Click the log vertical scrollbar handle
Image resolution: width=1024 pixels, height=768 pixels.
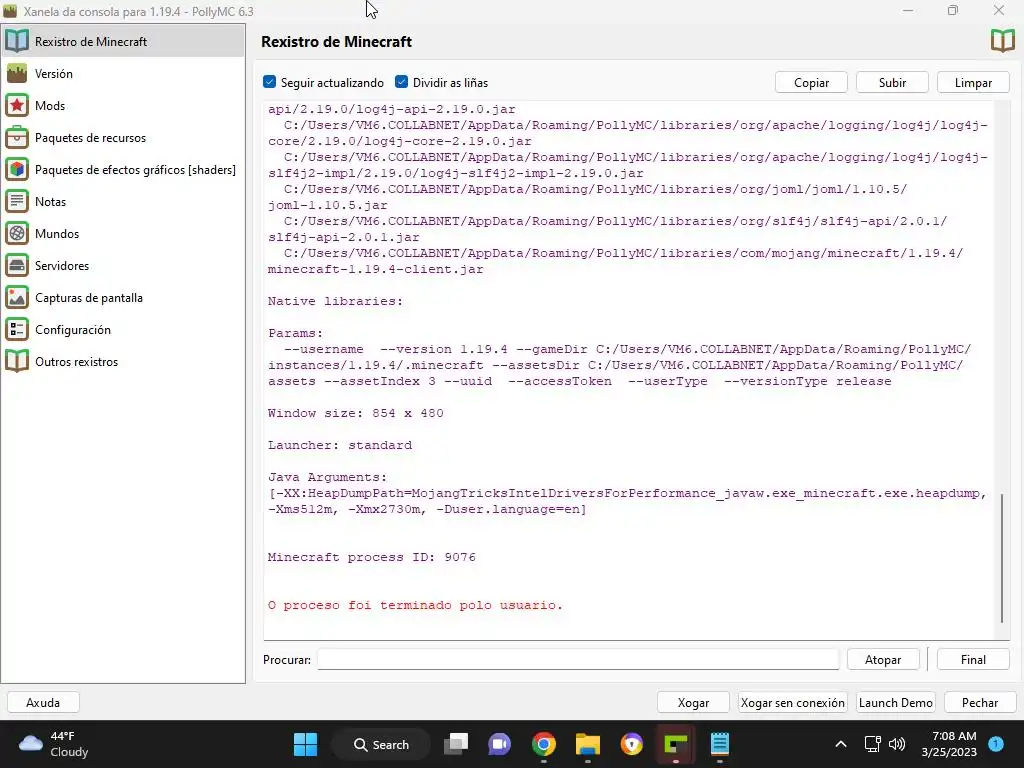(x=1002, y=558)
